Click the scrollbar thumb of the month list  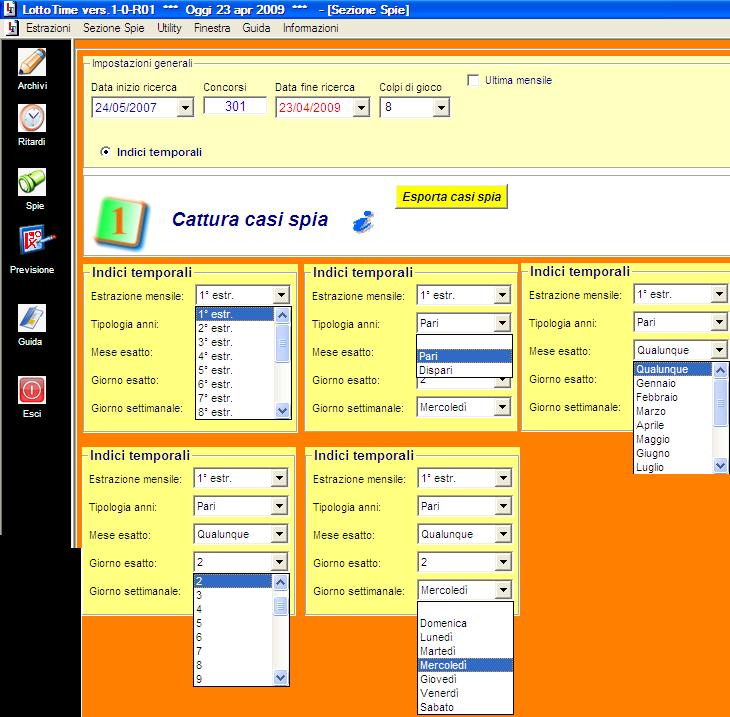(720, 403)
